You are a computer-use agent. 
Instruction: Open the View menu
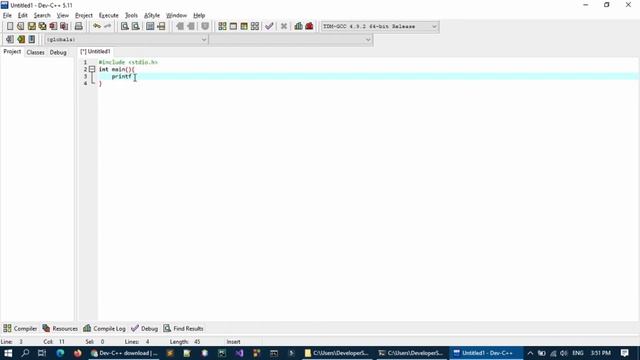pyautogui.click(x=62, y=16)
